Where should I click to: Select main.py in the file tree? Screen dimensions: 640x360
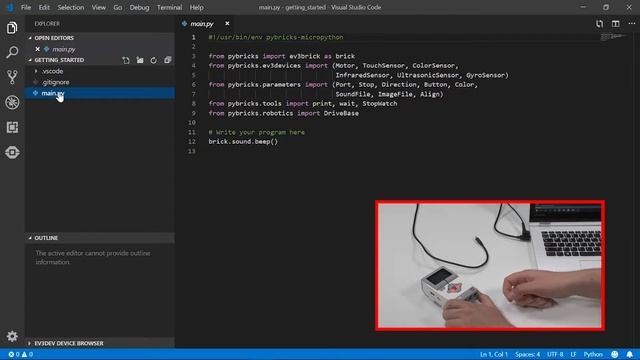pos(100,93)
